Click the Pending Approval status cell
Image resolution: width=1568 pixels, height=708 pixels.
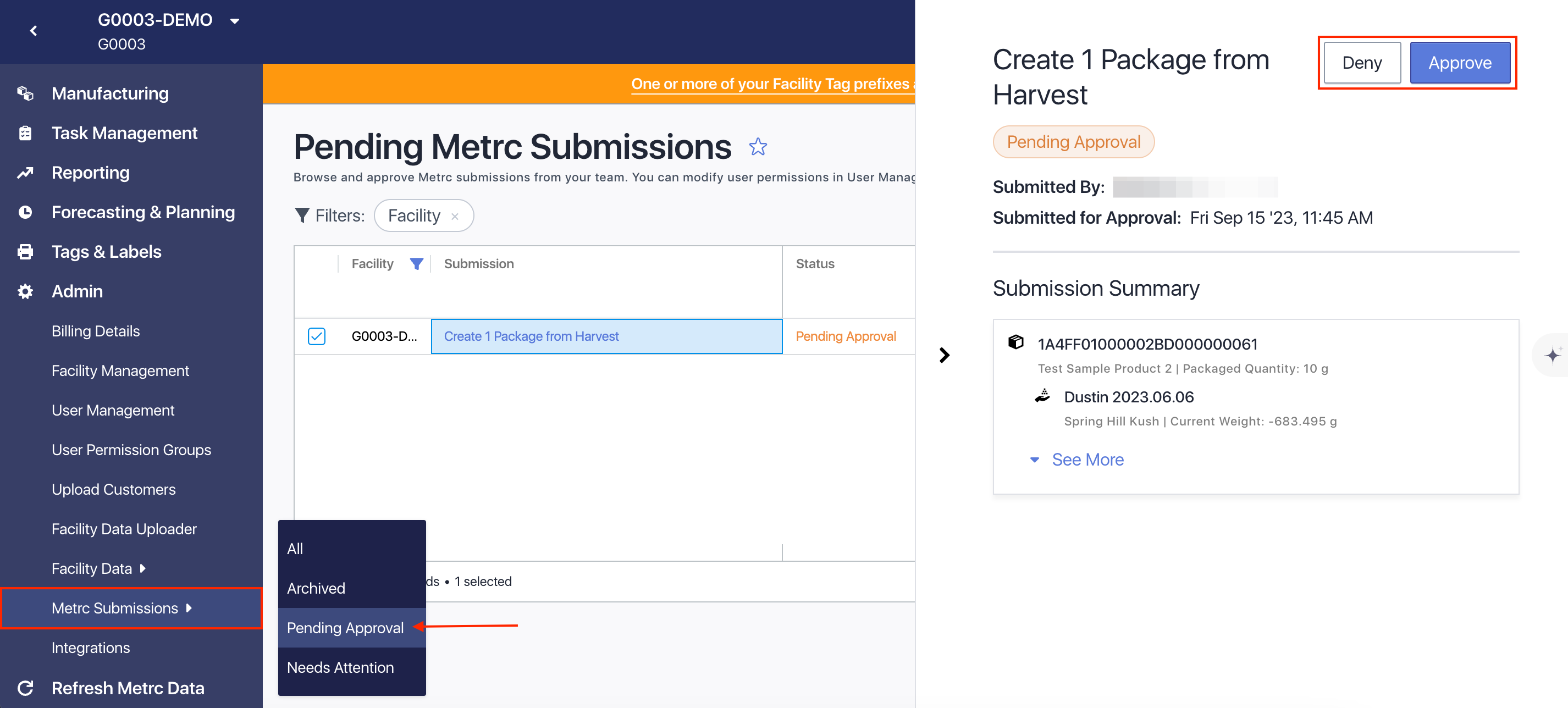(846, 336)
